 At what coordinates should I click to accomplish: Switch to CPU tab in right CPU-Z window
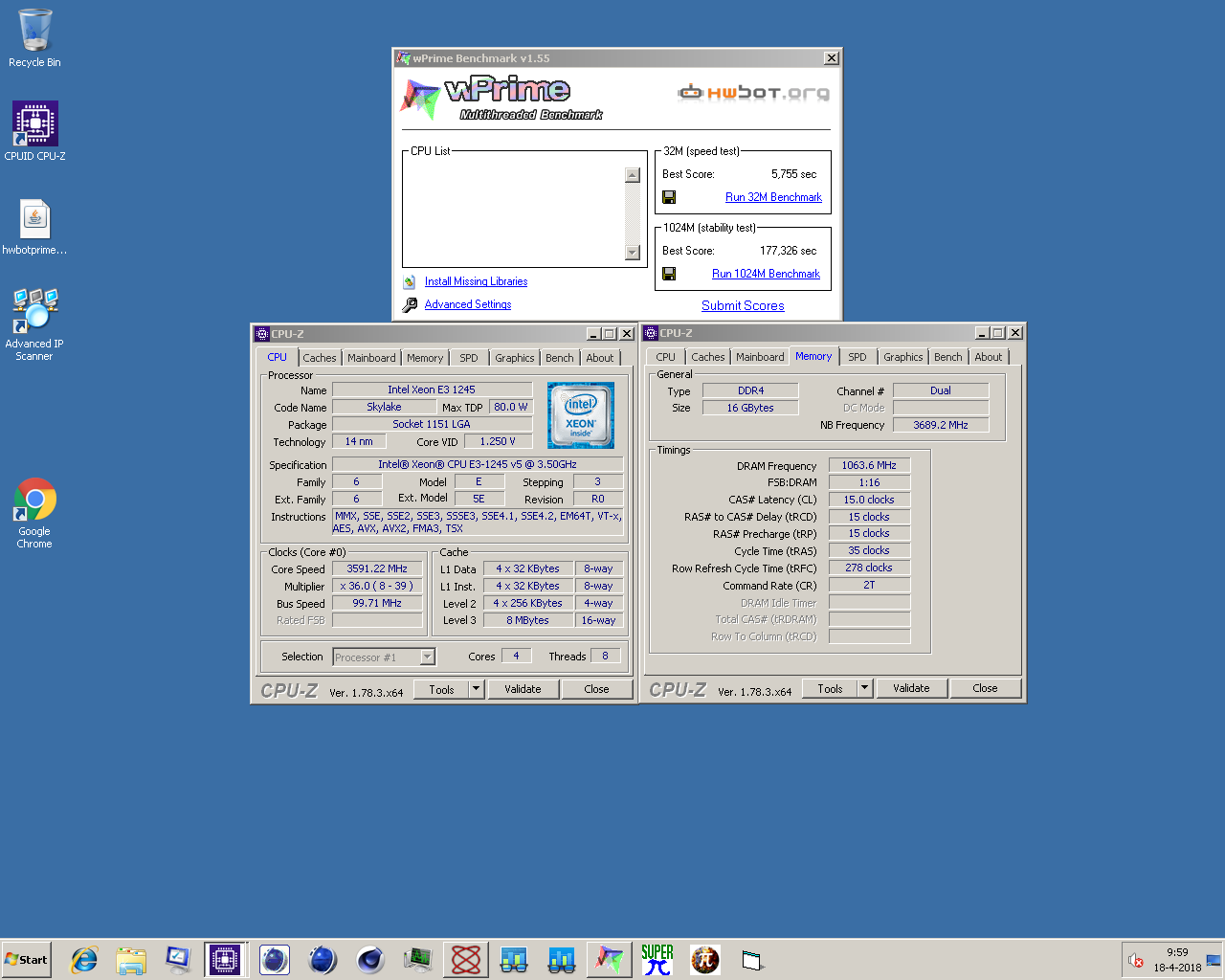665,357
